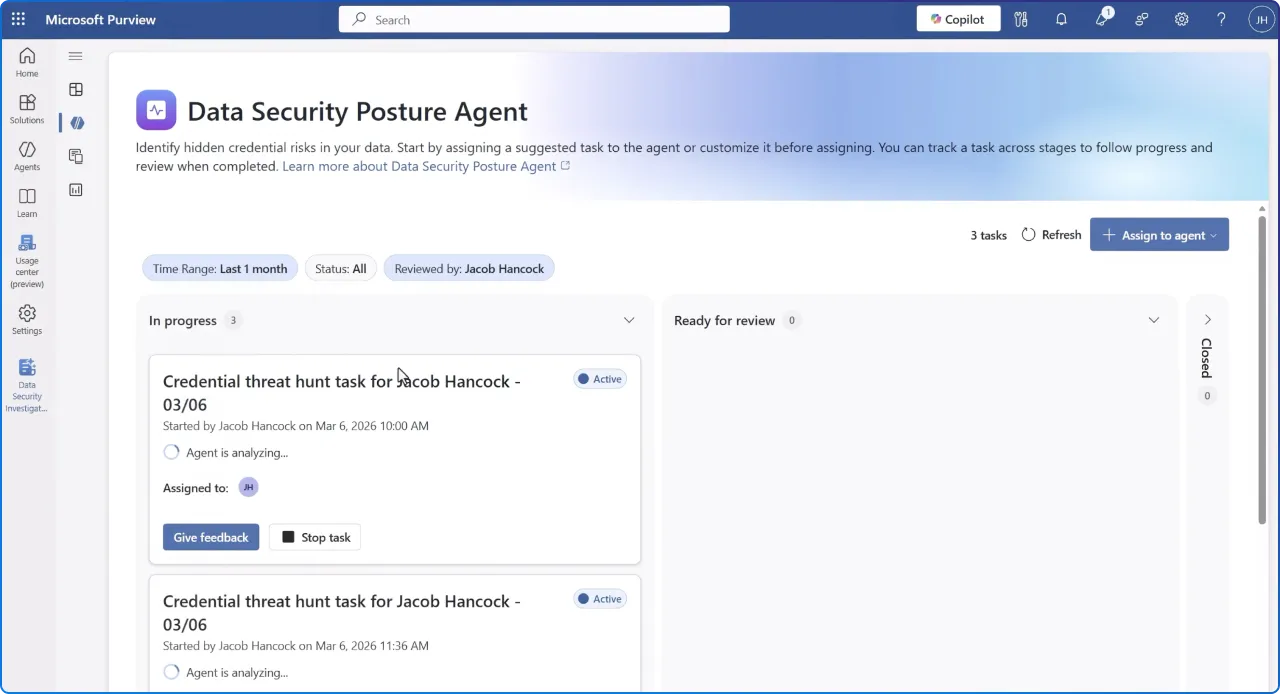
Task: Collapse the In progress column
Action: (629, 320)
